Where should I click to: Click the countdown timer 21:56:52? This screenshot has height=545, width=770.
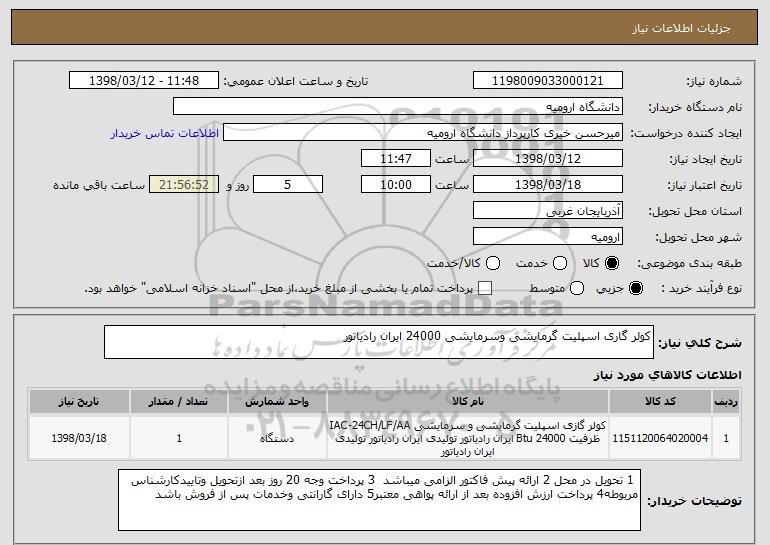184,185
